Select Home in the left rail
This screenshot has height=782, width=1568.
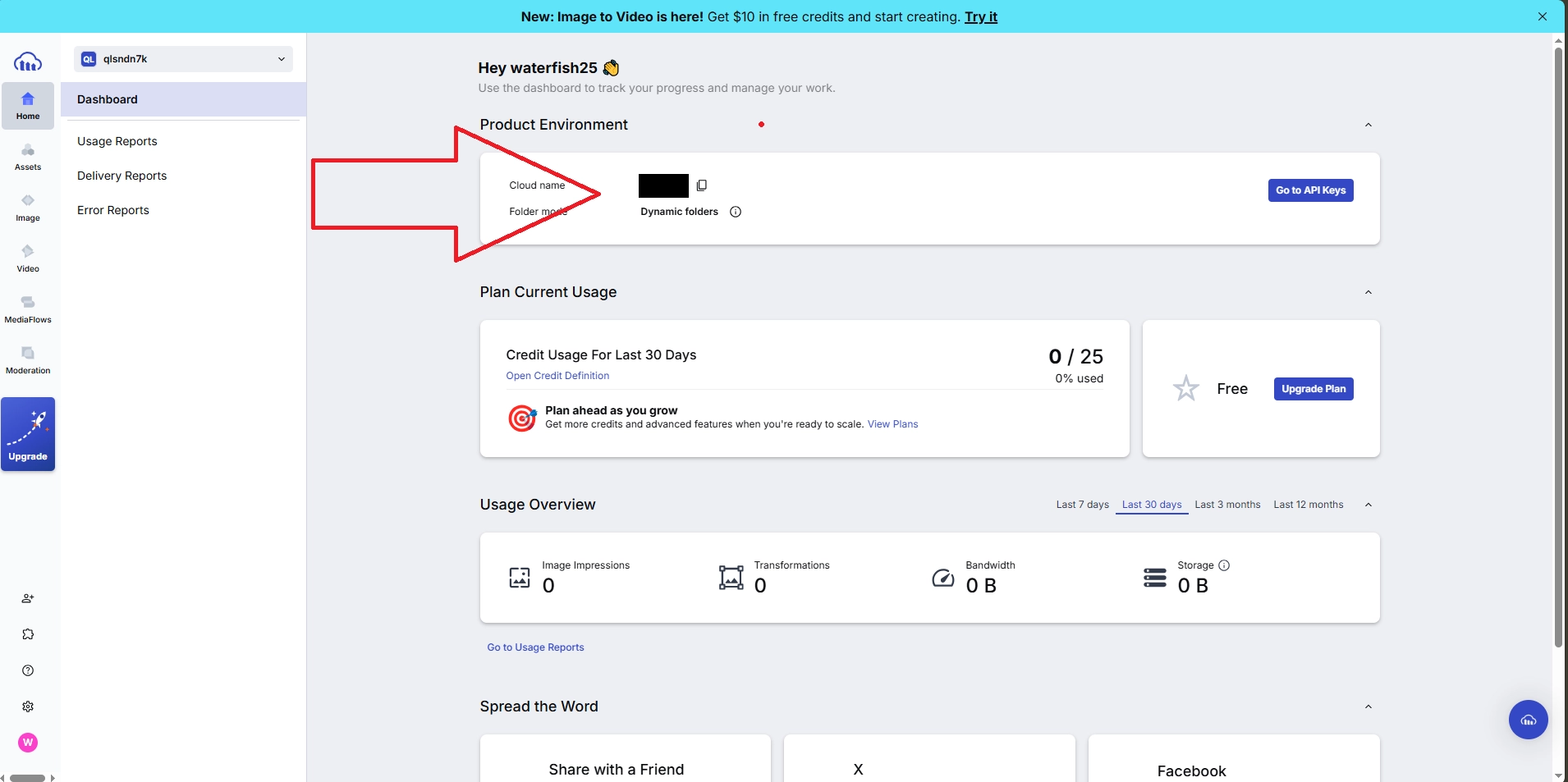tap(28, 106)
